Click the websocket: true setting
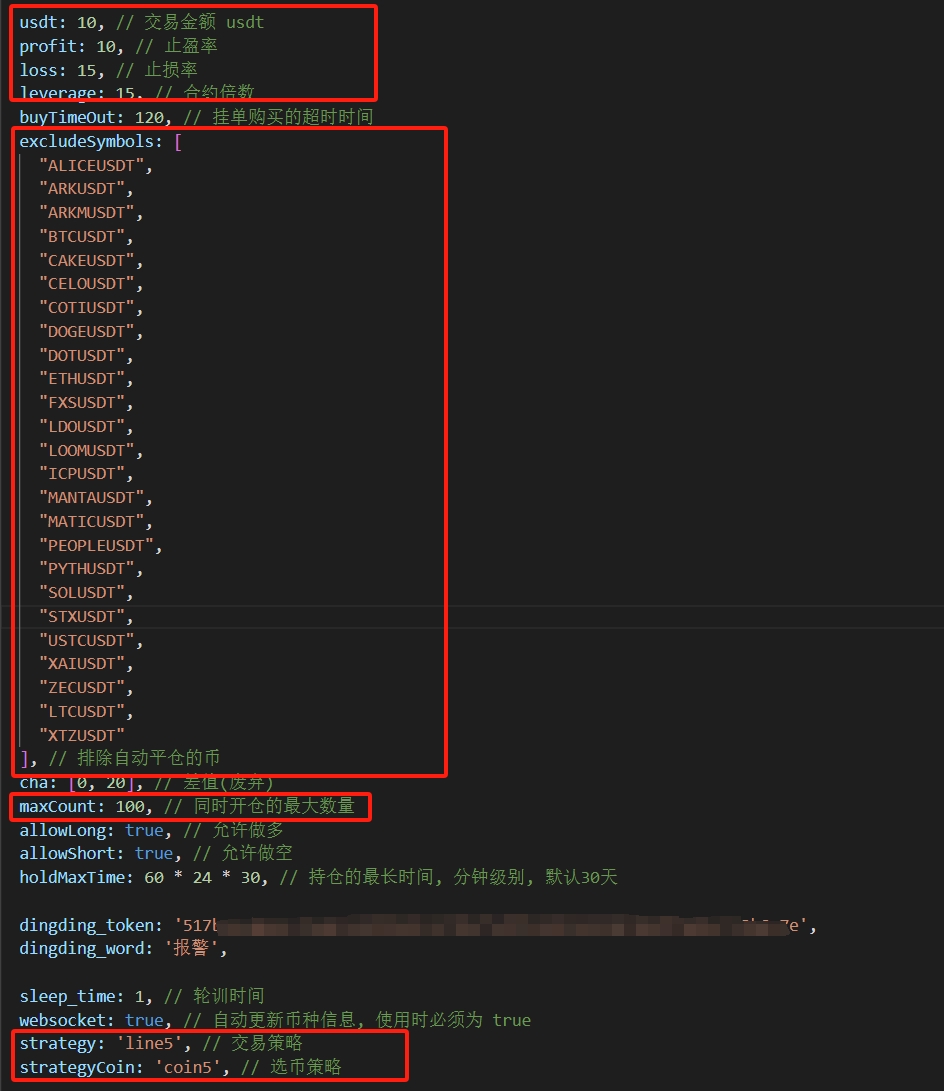Viewport: 944px width, 1091px height. 275,1020
